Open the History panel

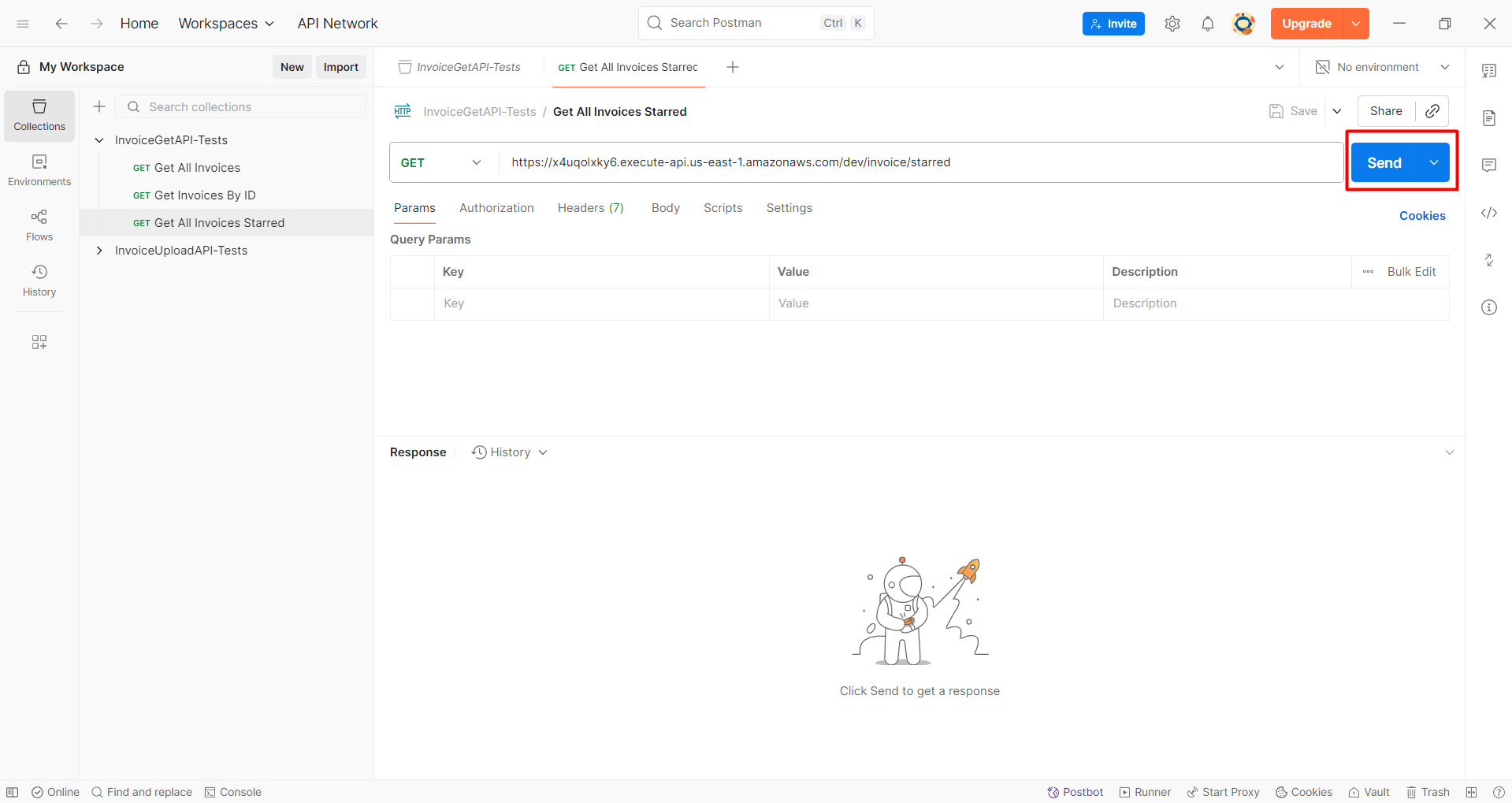[x=39, y=280]
